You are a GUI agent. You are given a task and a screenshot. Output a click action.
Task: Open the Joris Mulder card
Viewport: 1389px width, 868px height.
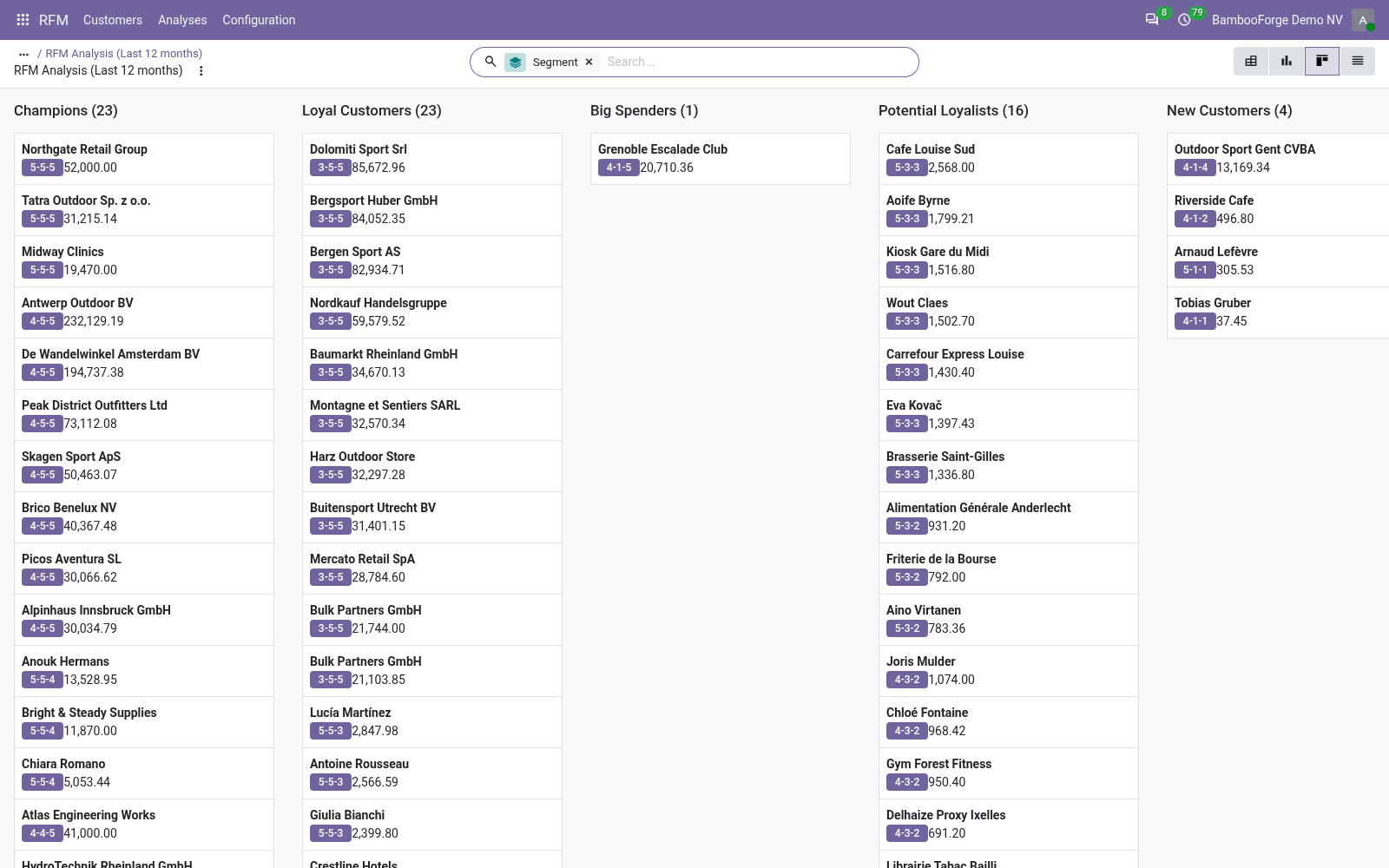[x=1009, y=671]
